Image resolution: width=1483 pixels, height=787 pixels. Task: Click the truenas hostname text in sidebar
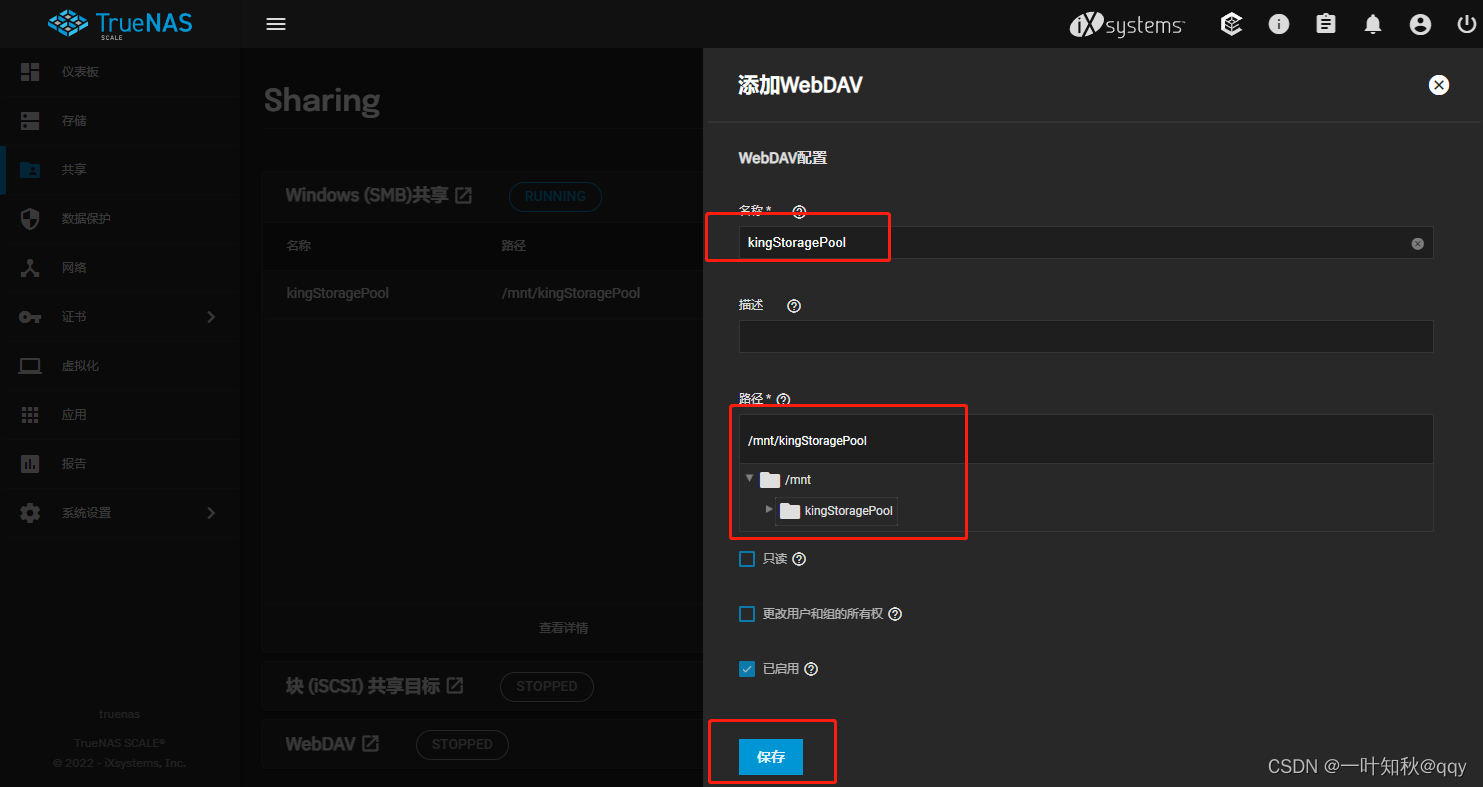[x=120, y=714]
